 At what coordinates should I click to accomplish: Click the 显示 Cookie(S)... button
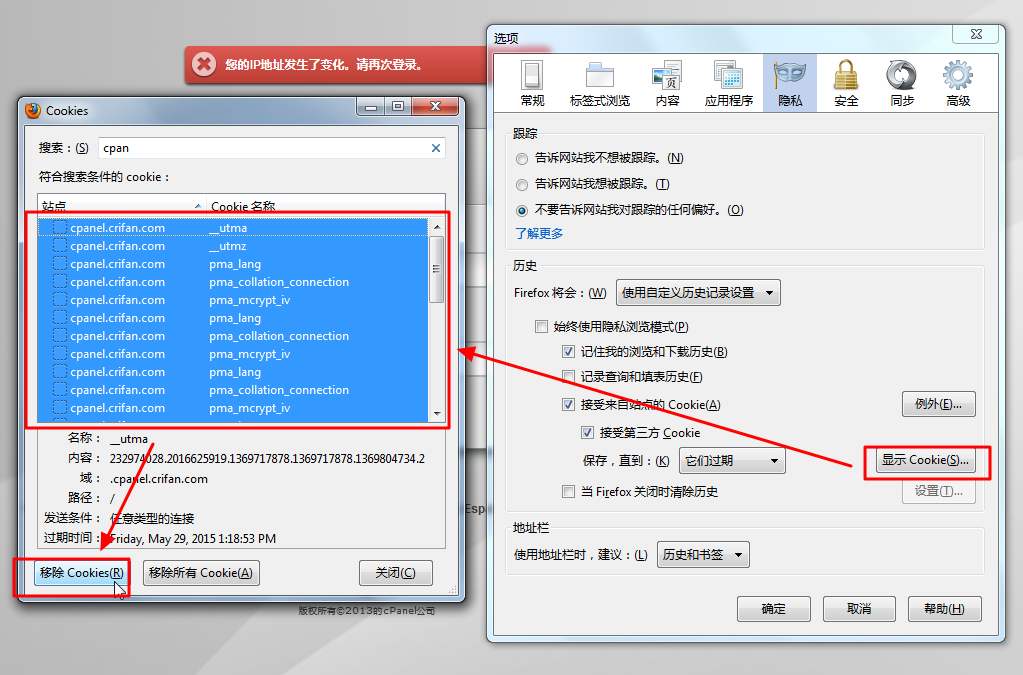click(x=925, y=460)
